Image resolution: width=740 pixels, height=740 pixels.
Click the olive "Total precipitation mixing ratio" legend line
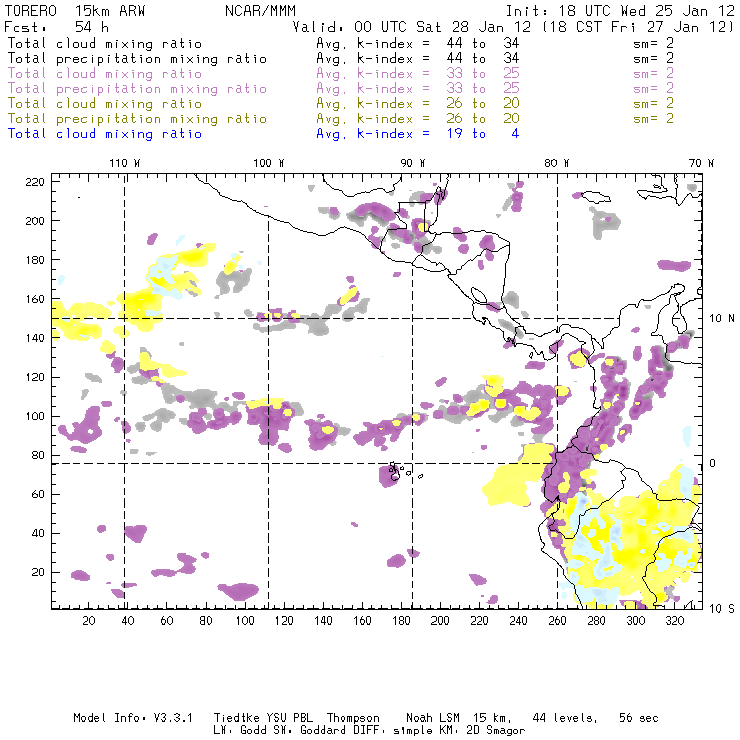point(137,119)
